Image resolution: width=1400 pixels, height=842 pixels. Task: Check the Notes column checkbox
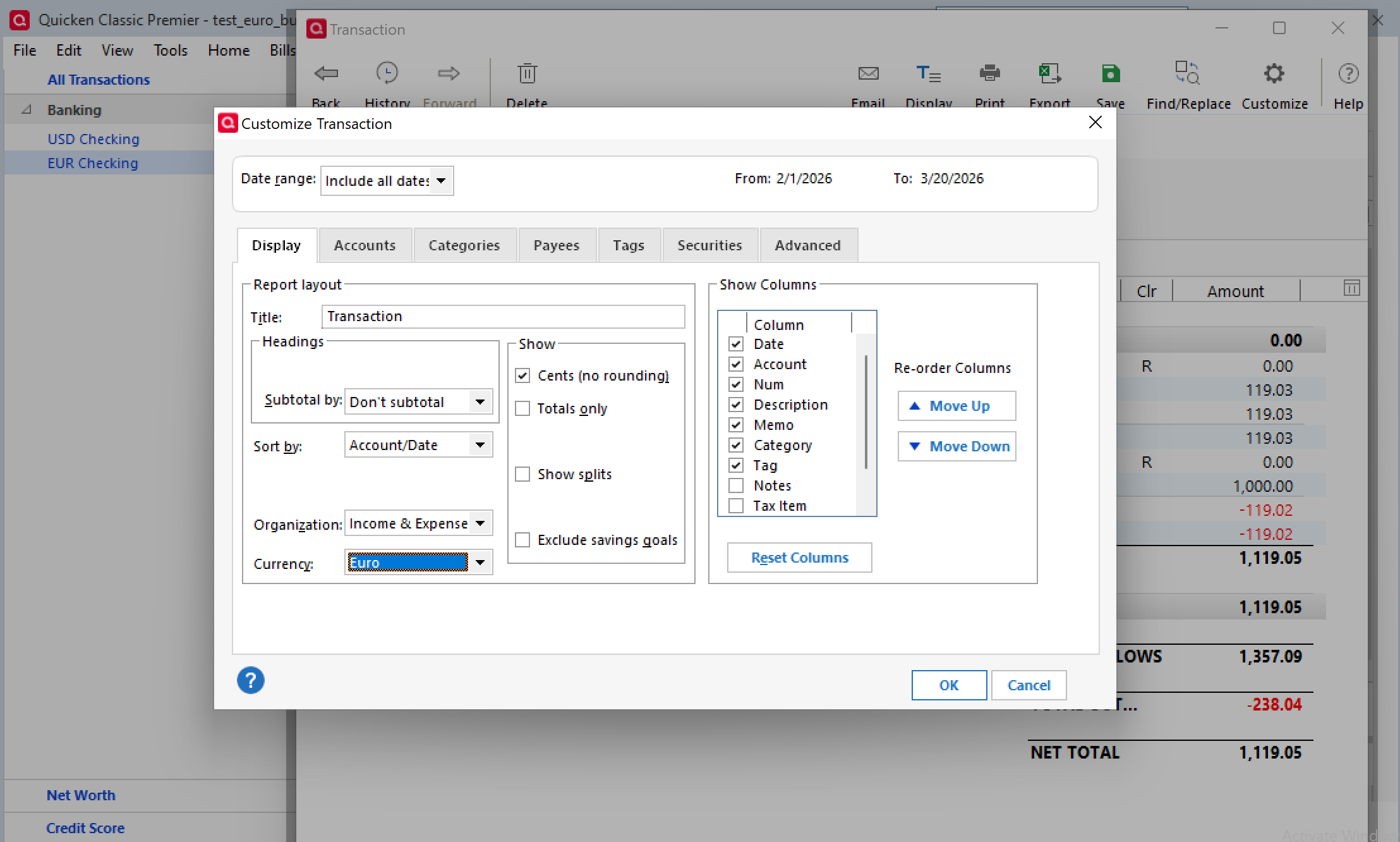point(736,485)
